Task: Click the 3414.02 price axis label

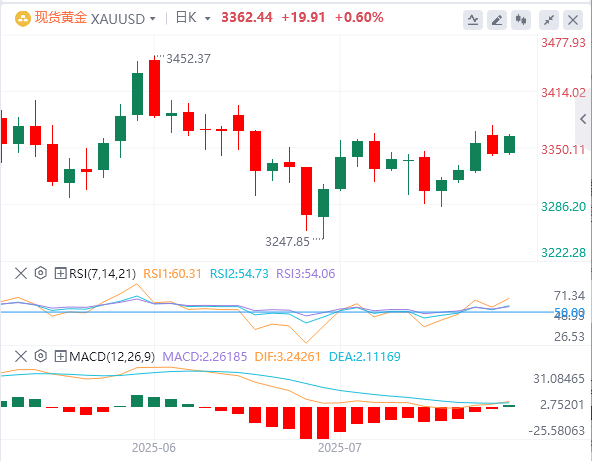Action: pos(563,93)
